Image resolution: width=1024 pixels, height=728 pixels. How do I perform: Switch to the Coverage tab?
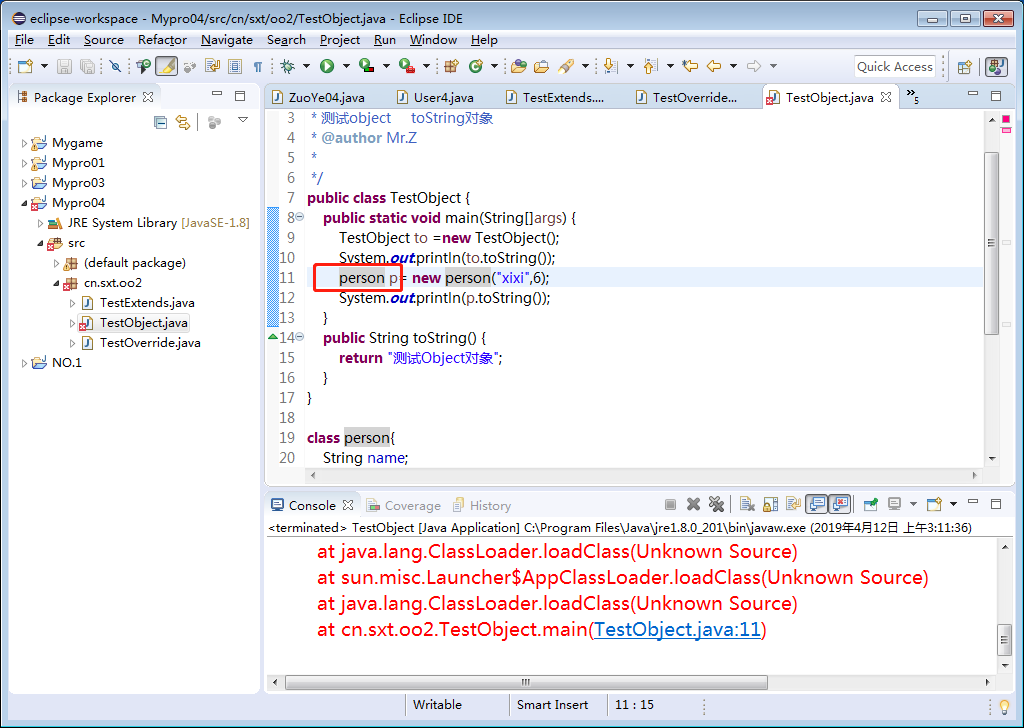coord(404,505)
